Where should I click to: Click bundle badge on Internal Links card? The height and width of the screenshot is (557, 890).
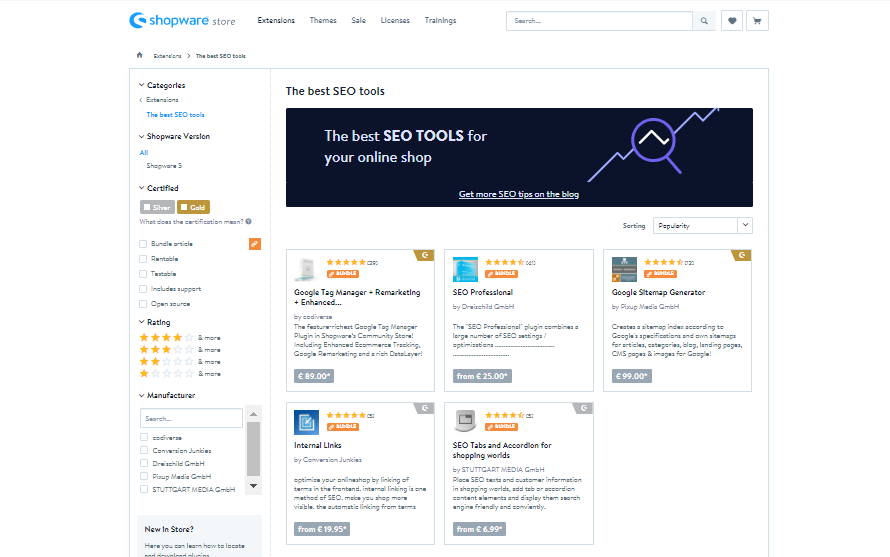tap(343, 426)
